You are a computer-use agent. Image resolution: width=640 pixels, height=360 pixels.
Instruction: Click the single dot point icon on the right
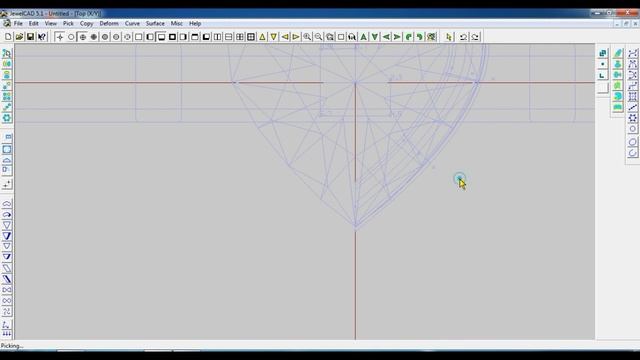[603, 64]
